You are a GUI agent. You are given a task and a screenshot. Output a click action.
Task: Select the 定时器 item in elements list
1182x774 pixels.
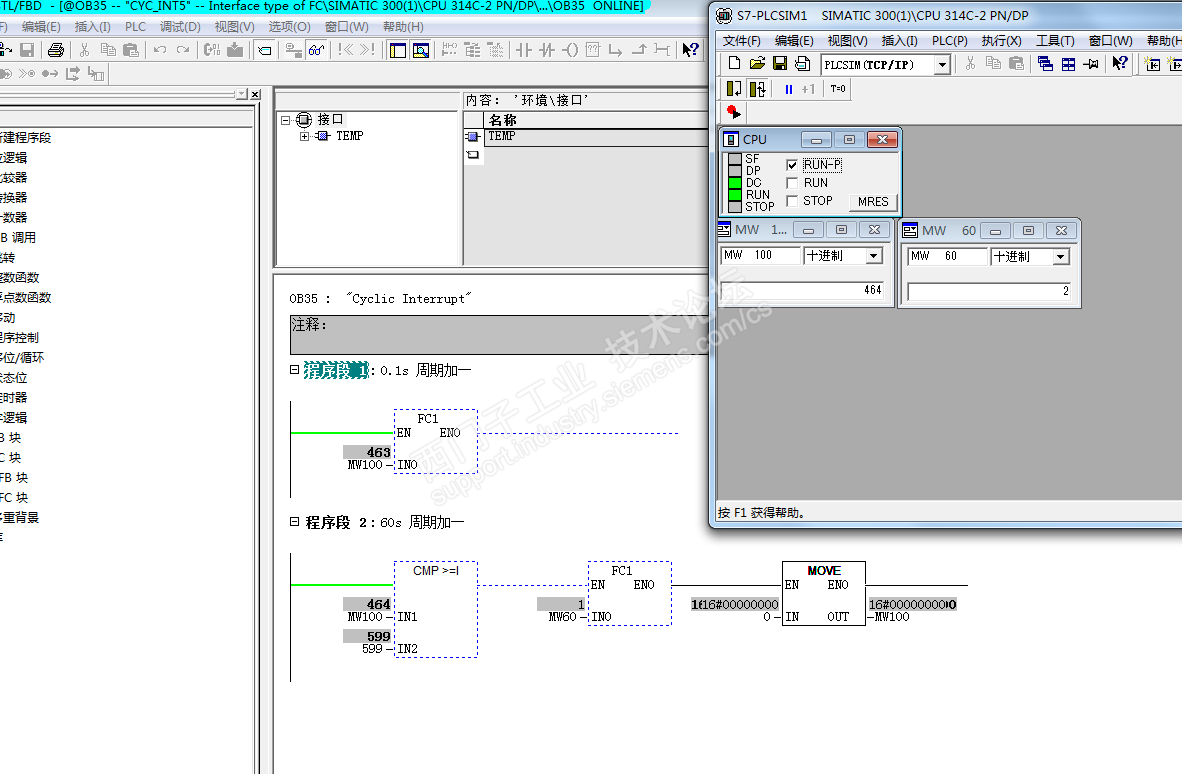(x=14, y=397)
